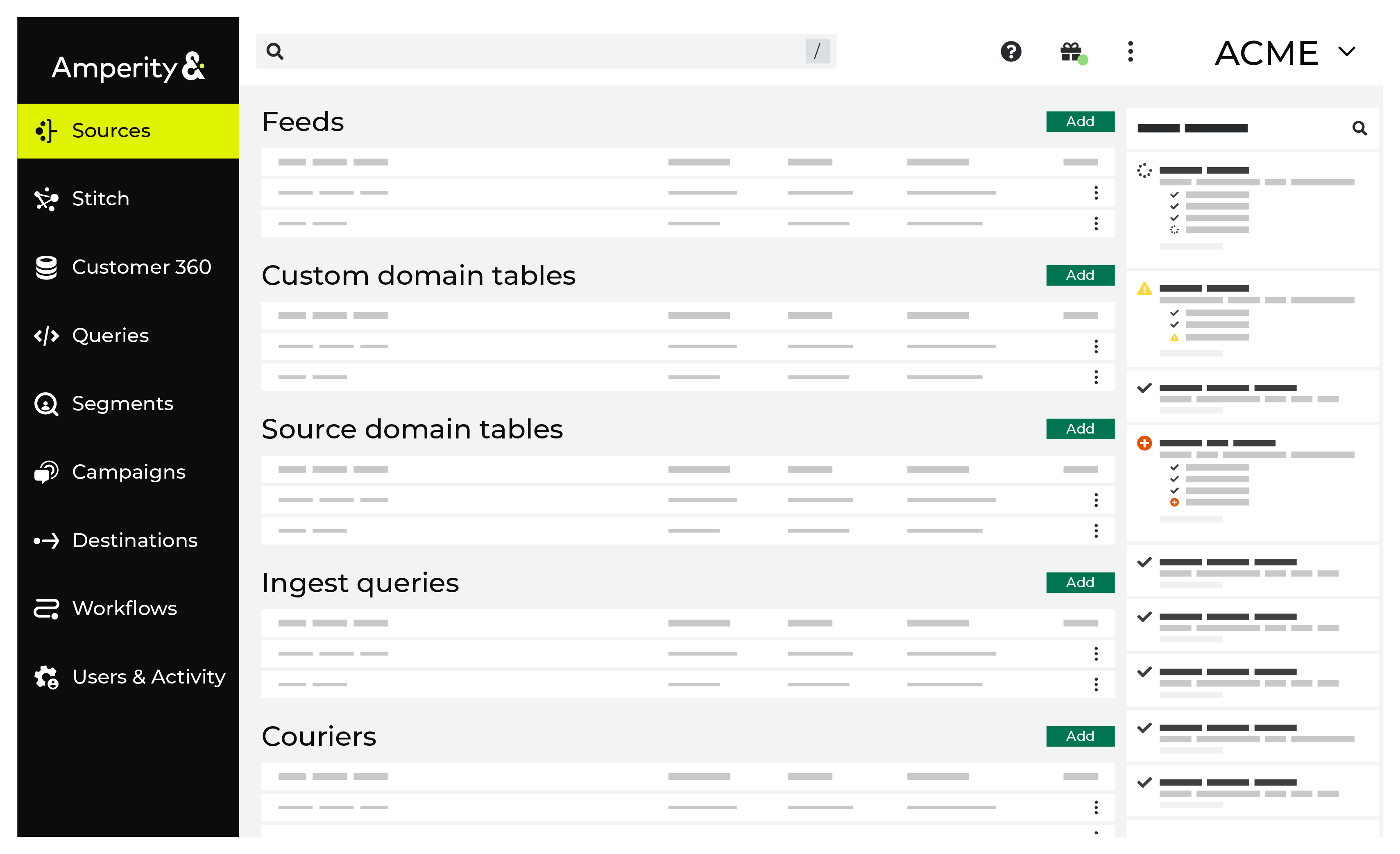Open kebab menu of second Feeds row
Screen dimensions: 1400x854
click(x=1096, y=223)
